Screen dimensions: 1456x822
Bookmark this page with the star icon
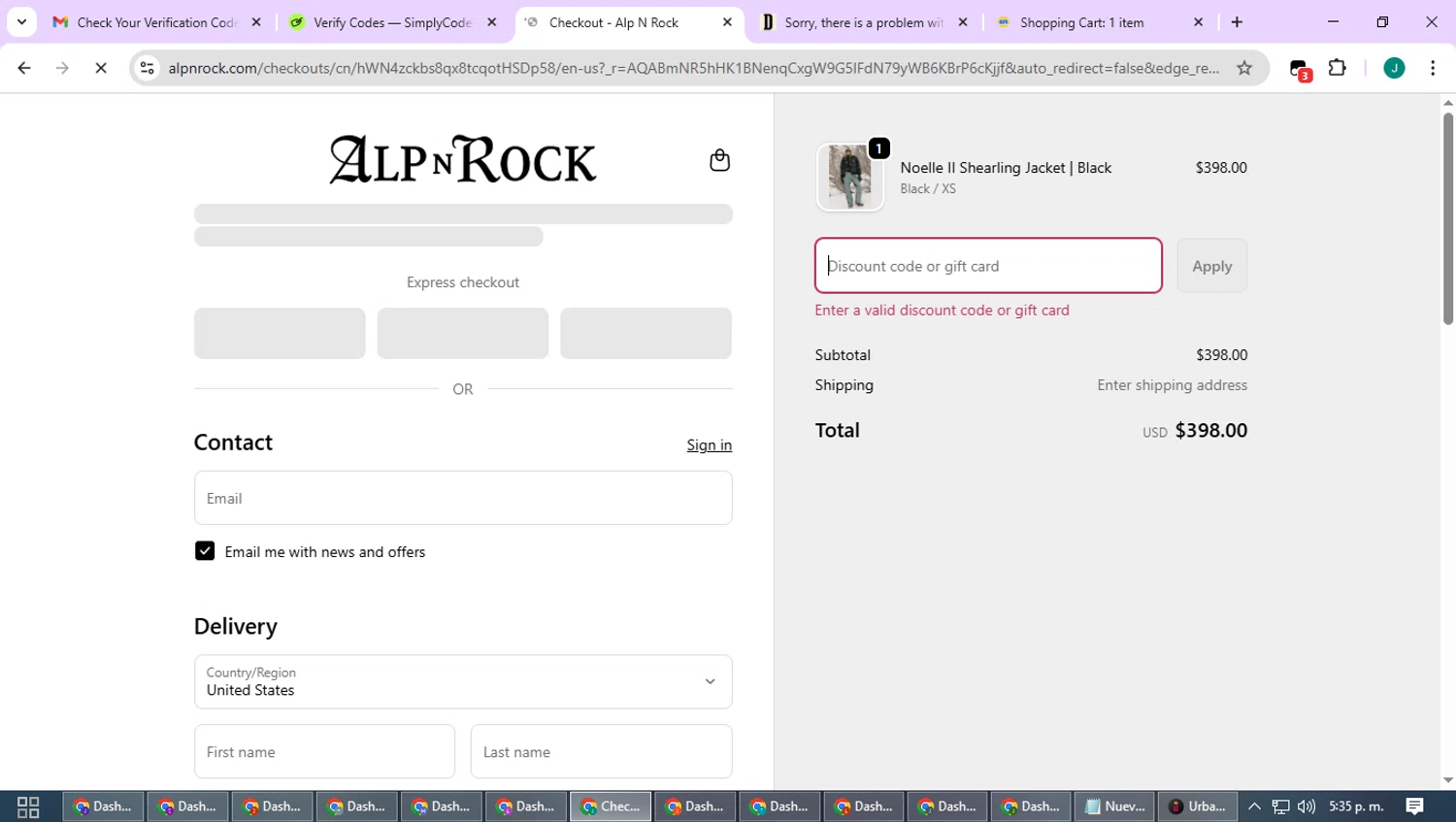point(1244,68)
